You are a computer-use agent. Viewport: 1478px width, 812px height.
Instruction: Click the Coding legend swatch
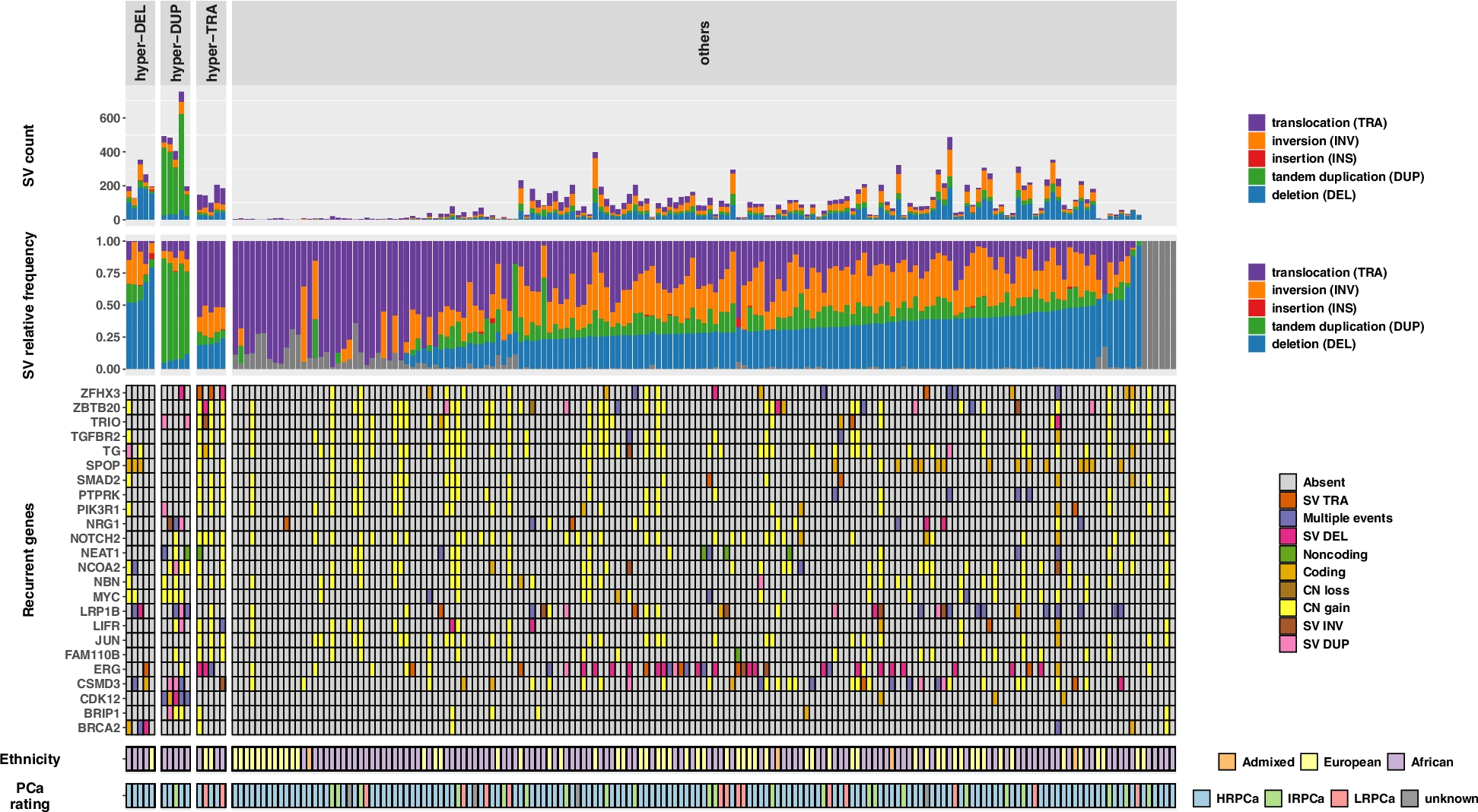[1288, 572]
